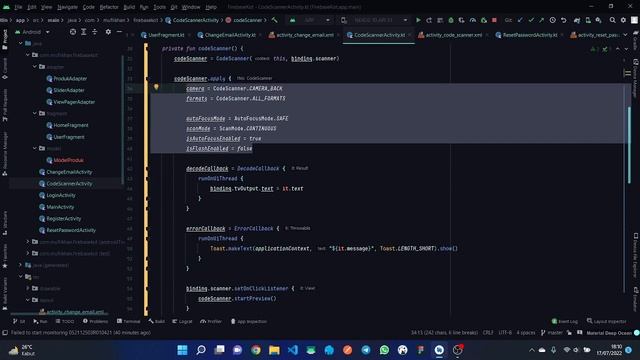The height and width of the screenshot is (360, 640).
Task: Click Git commit green checkmark icon
Action: coord(531,20)
